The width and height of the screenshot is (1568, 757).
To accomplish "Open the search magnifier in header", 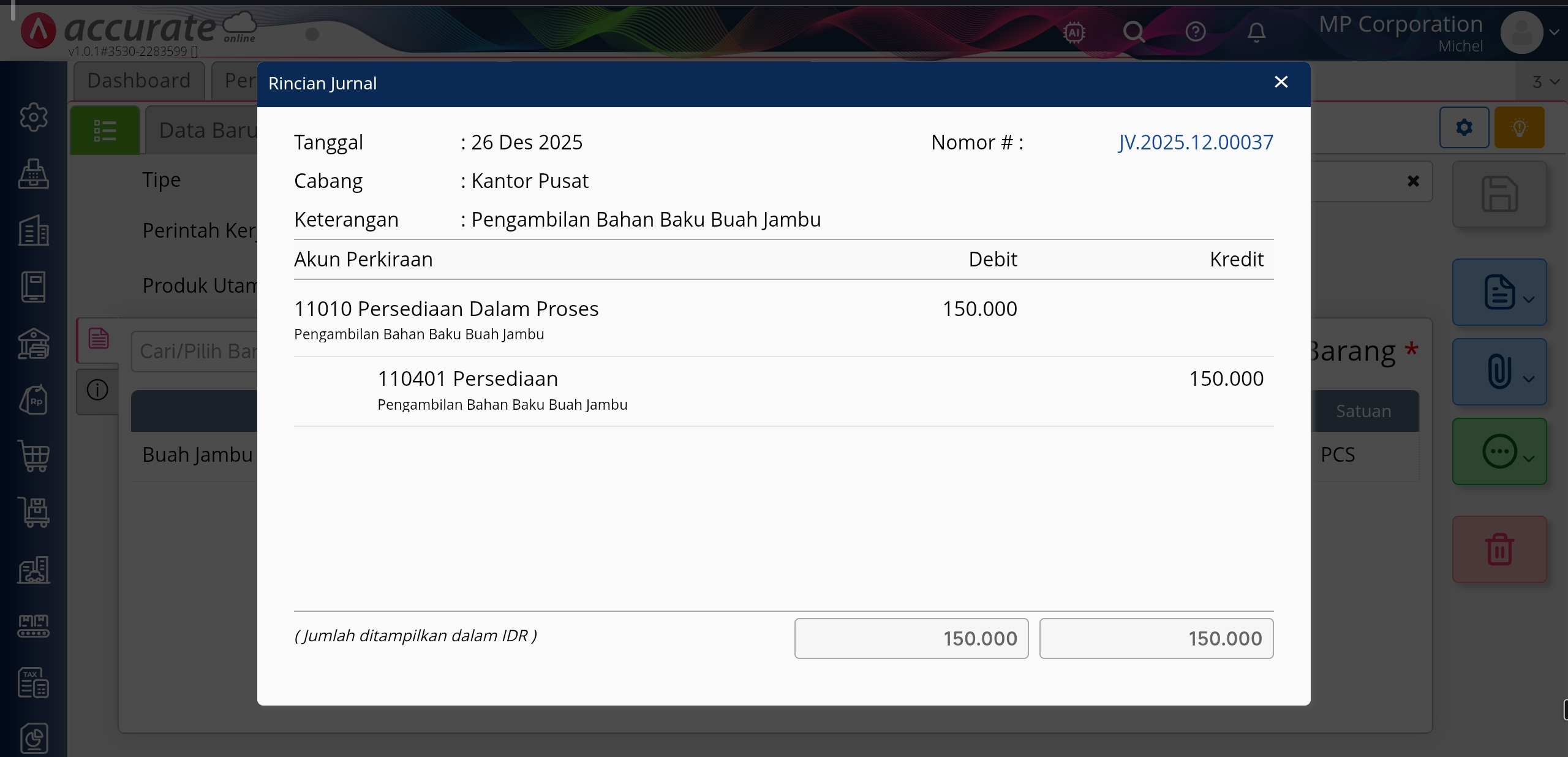I will pyautogui.click(x=1134, y=32).
